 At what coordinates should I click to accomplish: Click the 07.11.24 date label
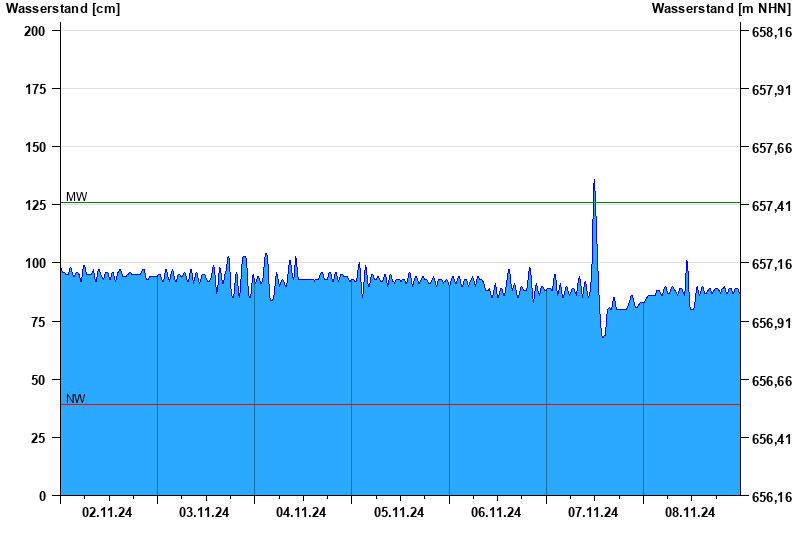click(x=592, y=512)
